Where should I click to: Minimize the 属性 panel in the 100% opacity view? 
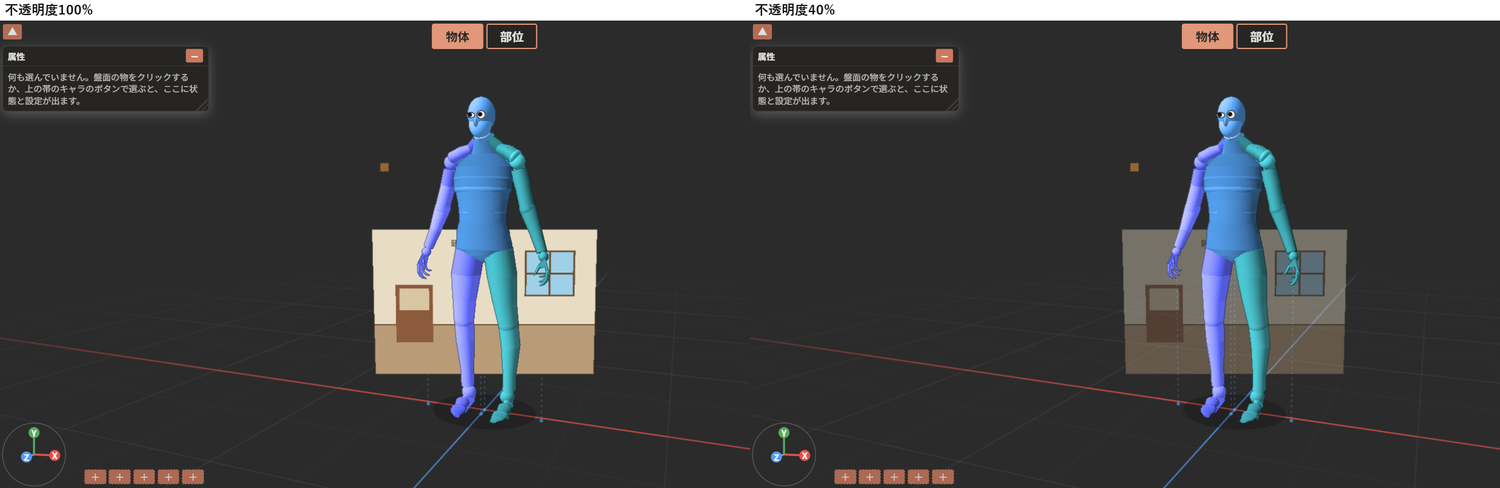pos(194,56)
